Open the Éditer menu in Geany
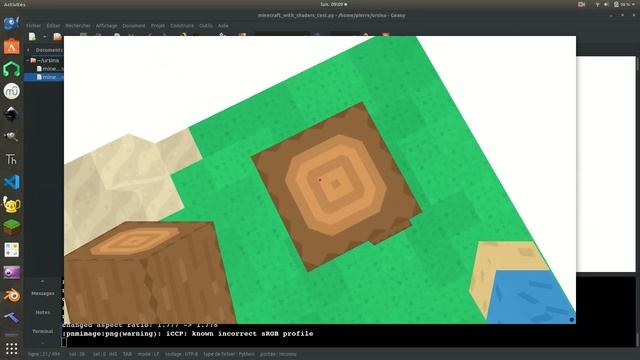The height and width of the screenshot is (360, 640). click(x=53, y=25)
